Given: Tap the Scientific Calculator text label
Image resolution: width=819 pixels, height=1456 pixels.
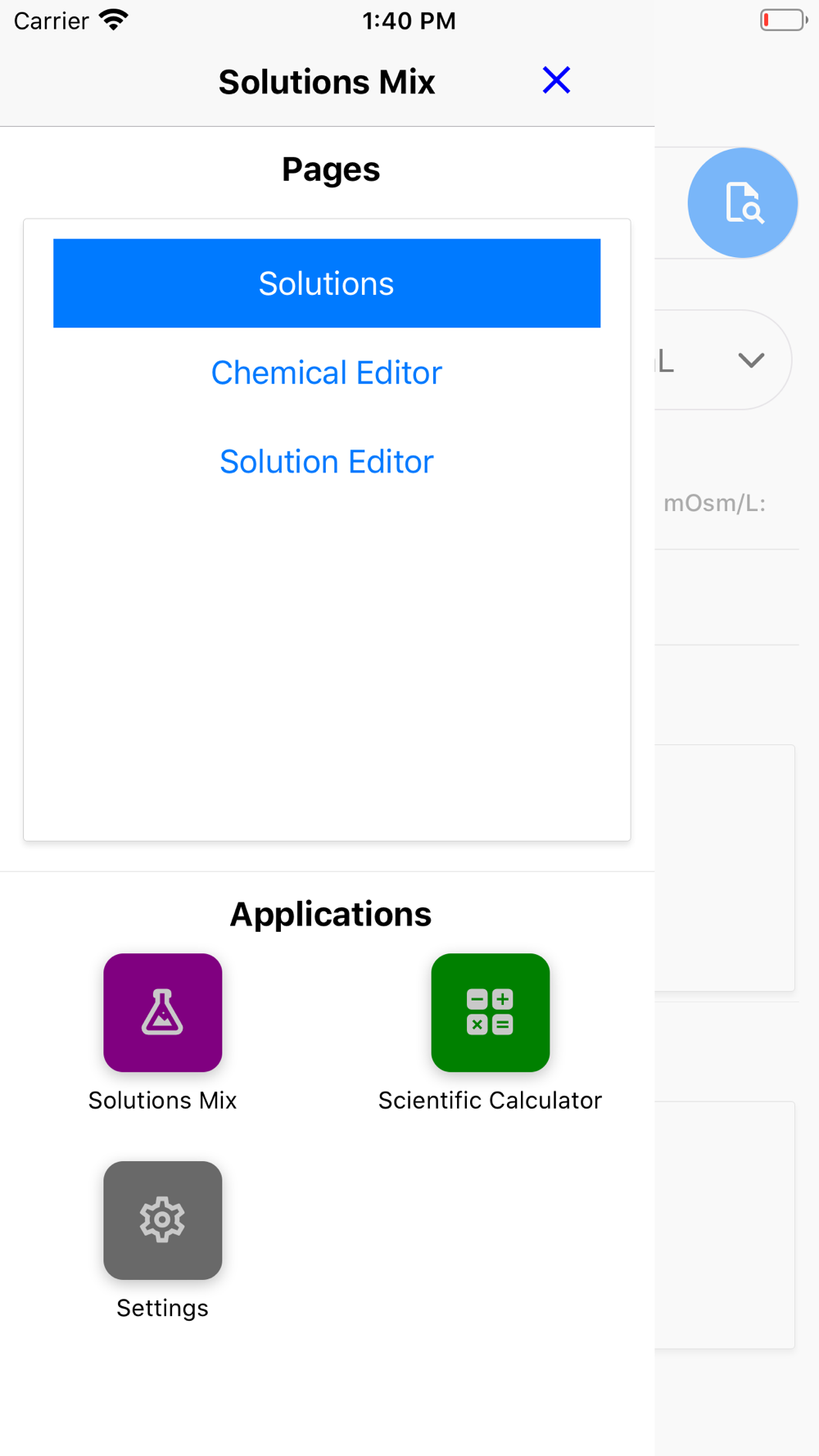Looking at the screenshot, I should click(490, 1100).
